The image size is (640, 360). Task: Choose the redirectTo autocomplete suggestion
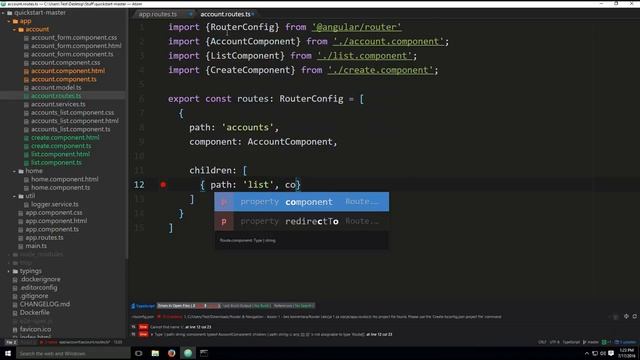point(302,221)
